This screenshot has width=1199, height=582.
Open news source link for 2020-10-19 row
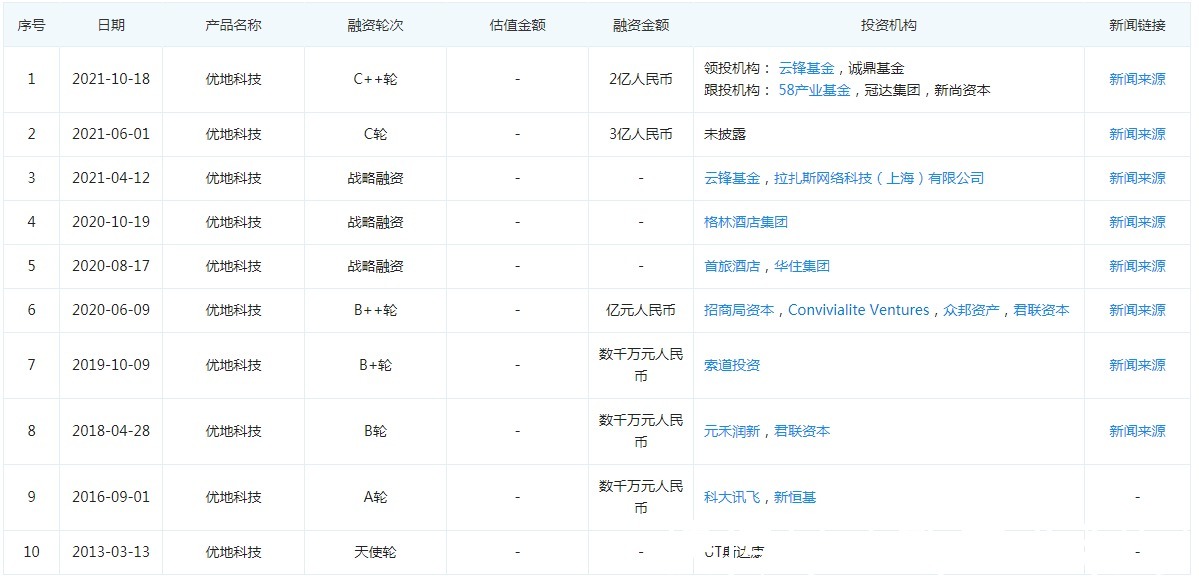point(1137,222)
